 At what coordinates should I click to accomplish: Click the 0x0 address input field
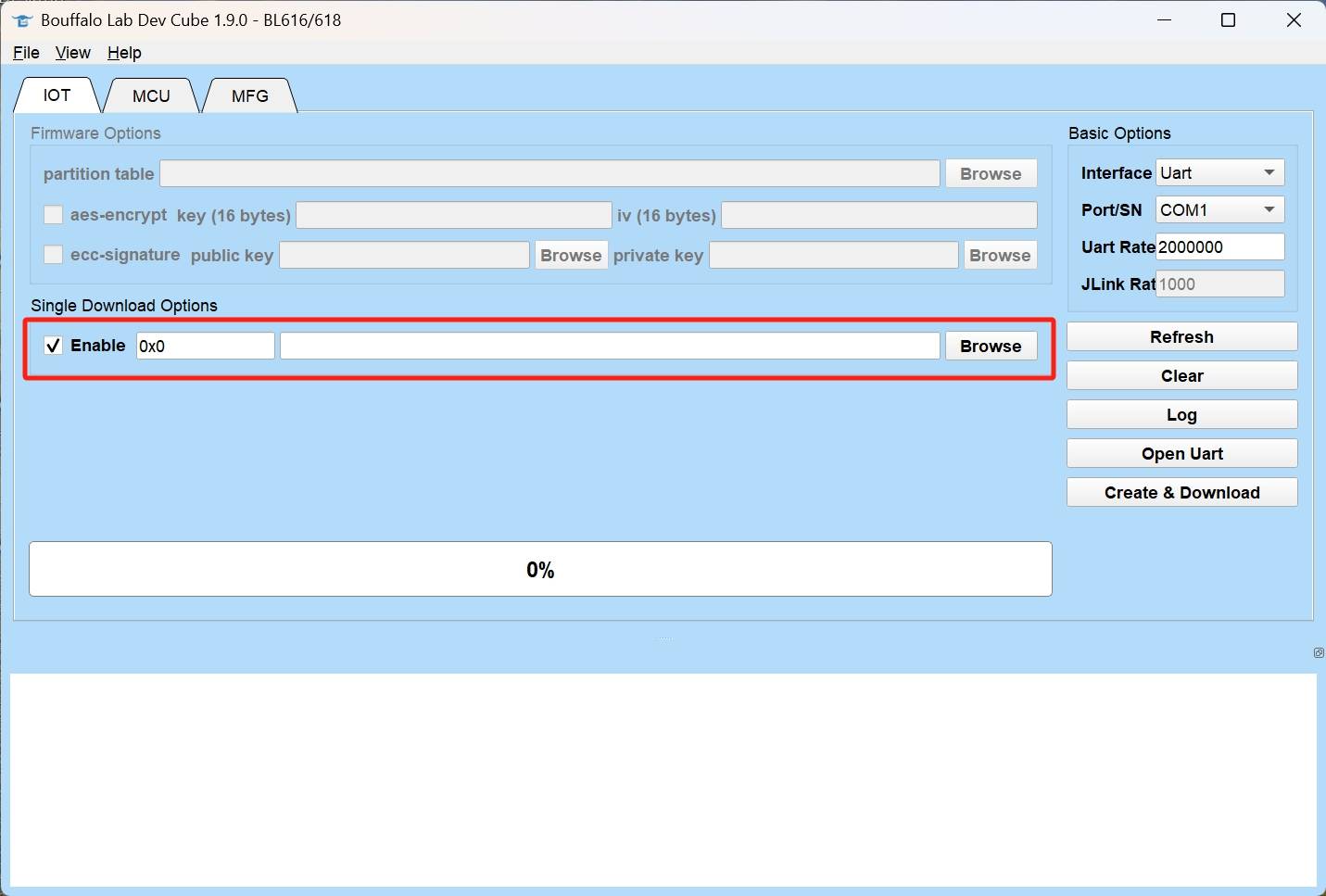click(206, 347)
